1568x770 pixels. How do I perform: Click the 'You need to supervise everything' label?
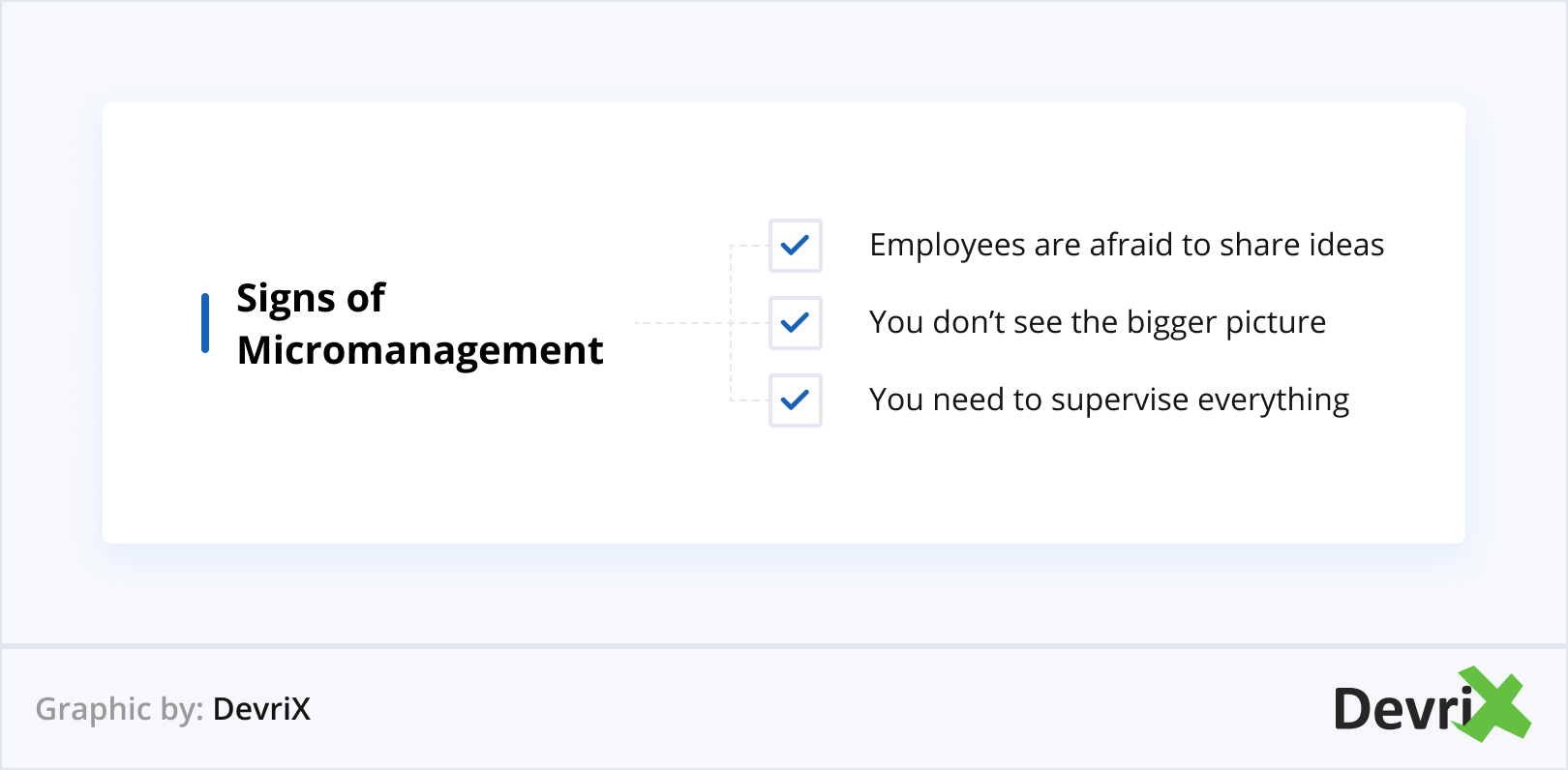1108,400
